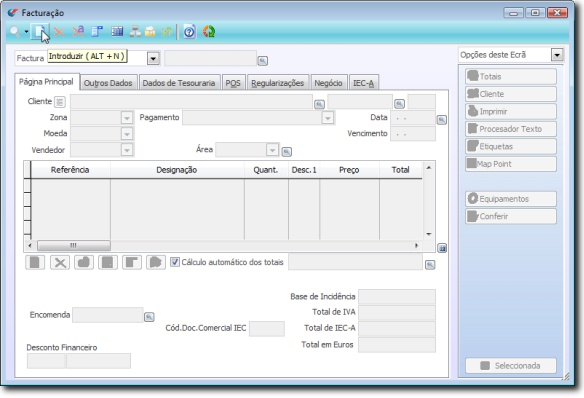Click the blue document form toolbar icon
The height and width of the screenshot is (398, 584).
pos(97,32)
